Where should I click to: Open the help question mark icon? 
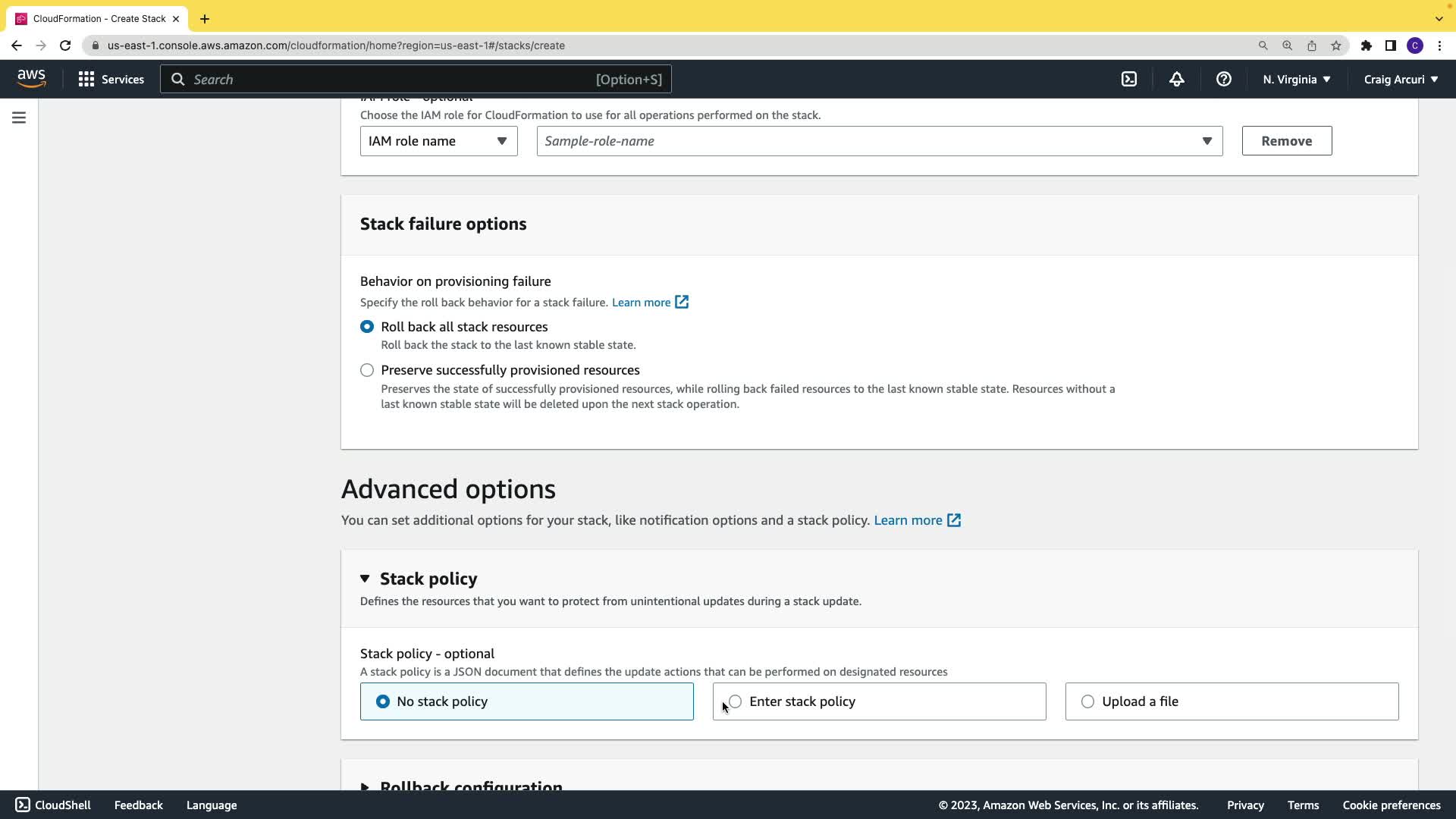pos(1223,80)
